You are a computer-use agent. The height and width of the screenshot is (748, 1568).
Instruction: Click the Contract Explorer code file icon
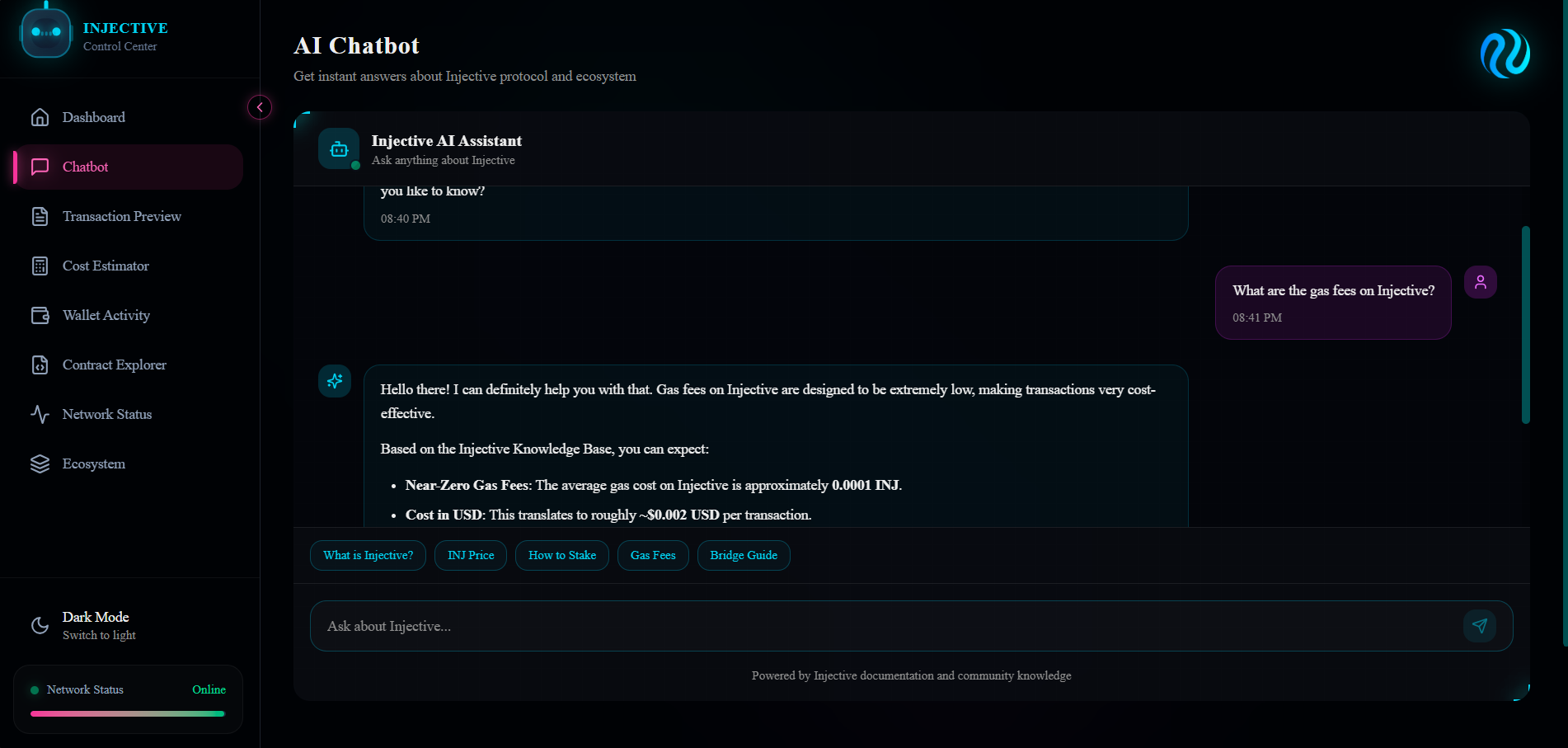pos(40,365)
